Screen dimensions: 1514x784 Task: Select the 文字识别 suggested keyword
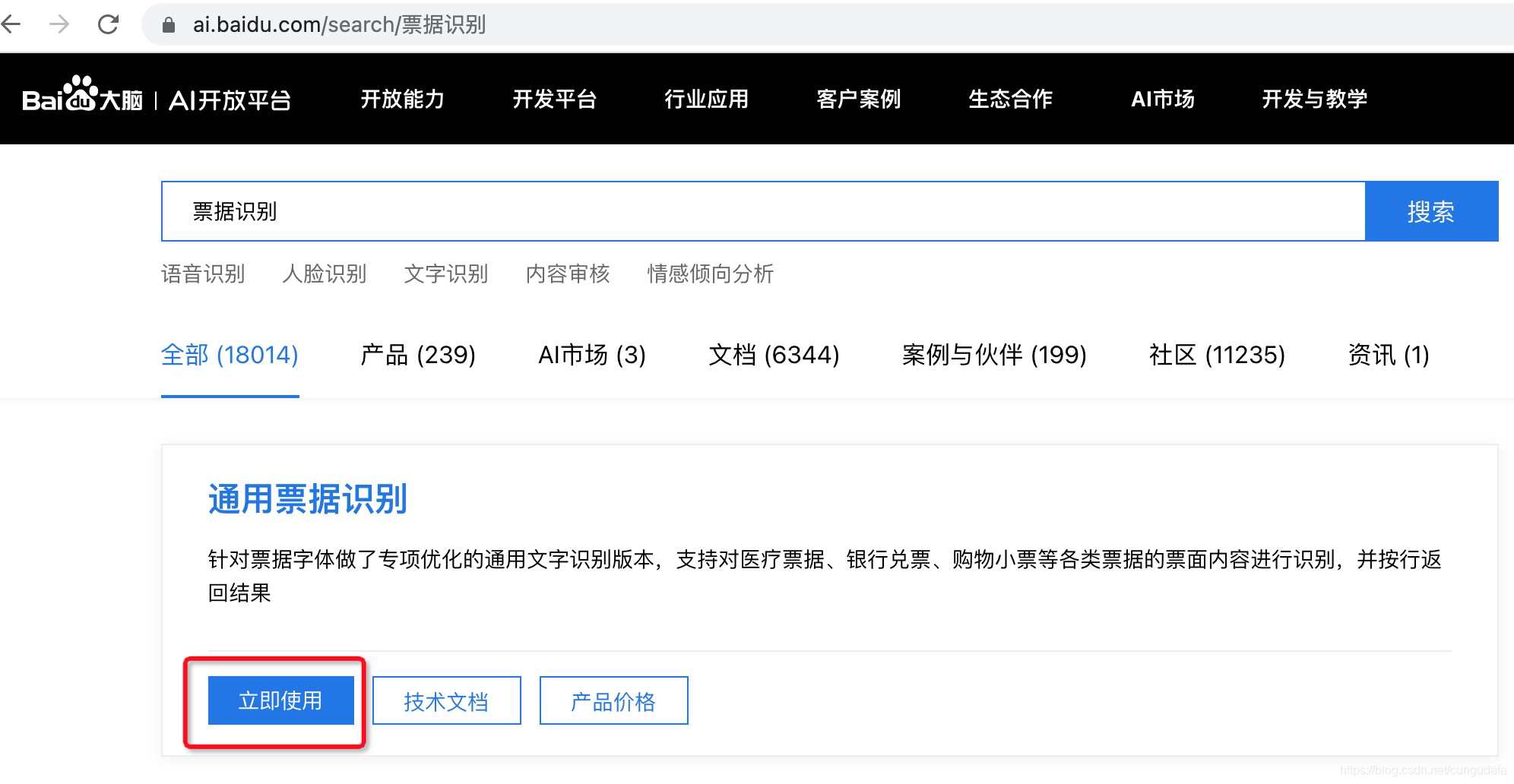[446, 273]
